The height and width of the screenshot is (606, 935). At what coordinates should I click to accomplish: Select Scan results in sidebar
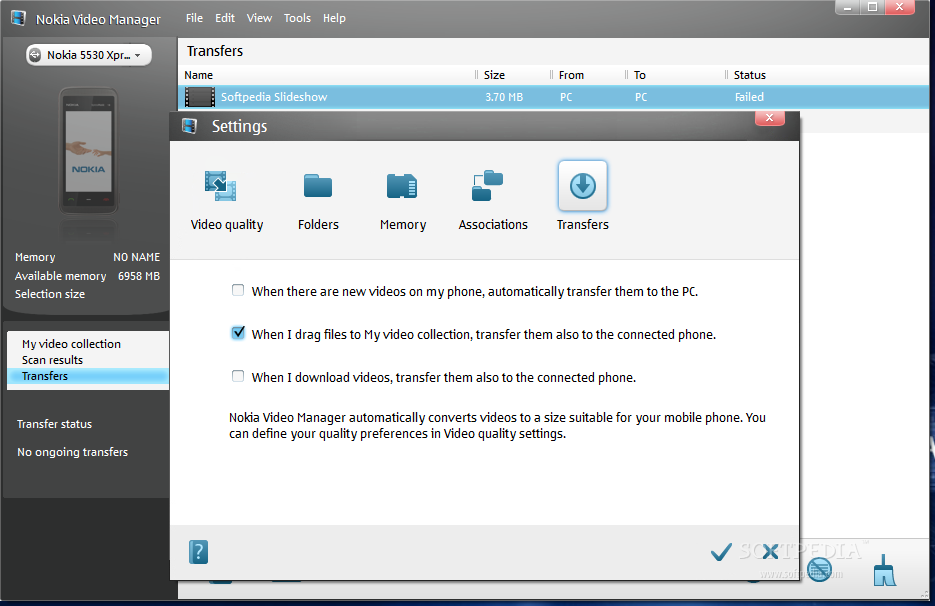(88, 360)
